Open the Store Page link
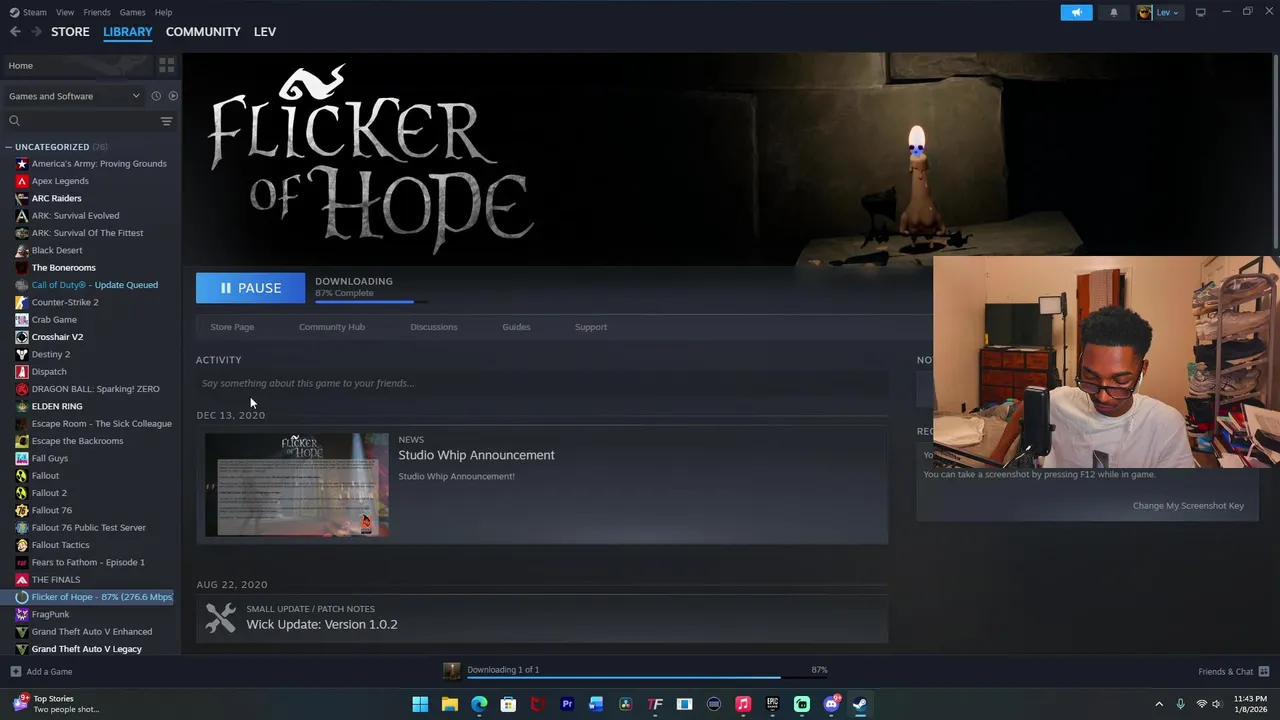 tap(232, 327)
